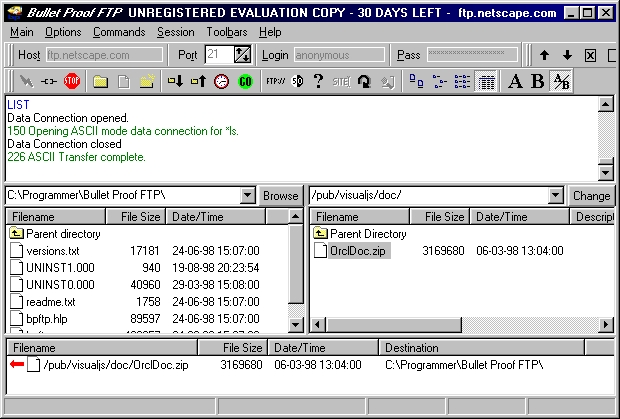Click the Port number spinner arrows
The width and height of the screenshot is (620, 419).
pos(242,55)
